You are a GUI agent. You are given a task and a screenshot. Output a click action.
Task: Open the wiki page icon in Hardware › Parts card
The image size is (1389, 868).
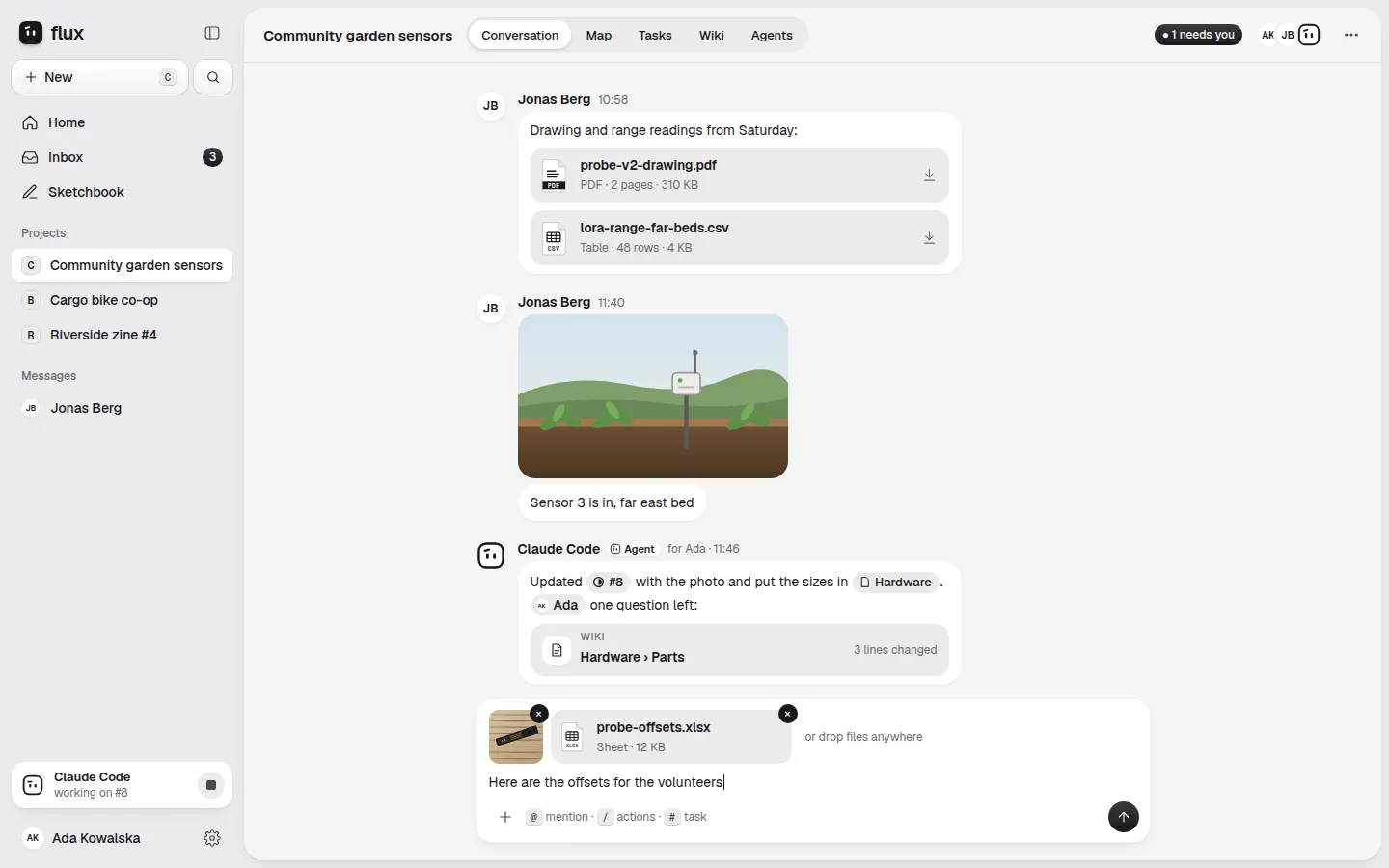557,650
